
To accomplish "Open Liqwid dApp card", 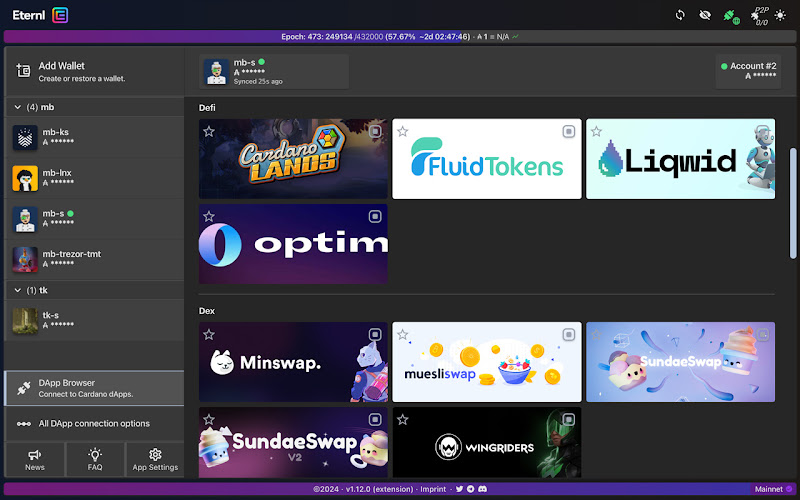I will pyautogui.click(x=681, y=159).
